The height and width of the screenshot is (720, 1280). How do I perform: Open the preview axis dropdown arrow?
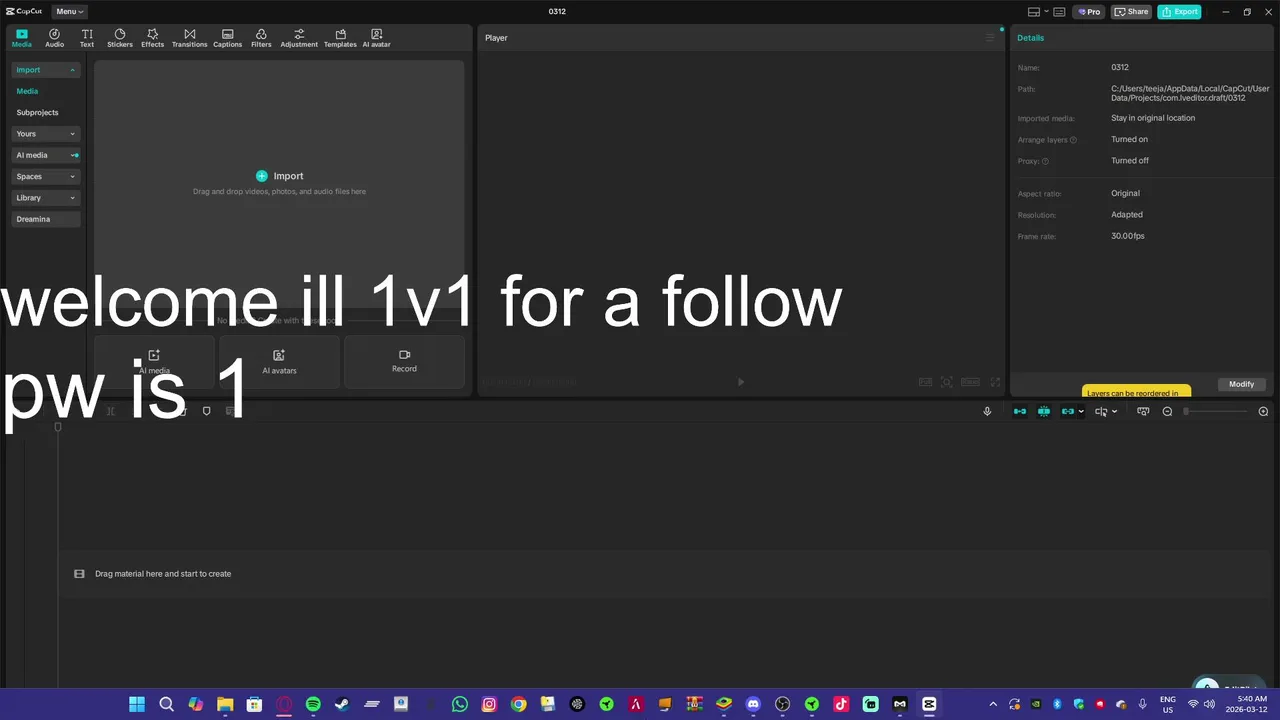click(1115, 412)
